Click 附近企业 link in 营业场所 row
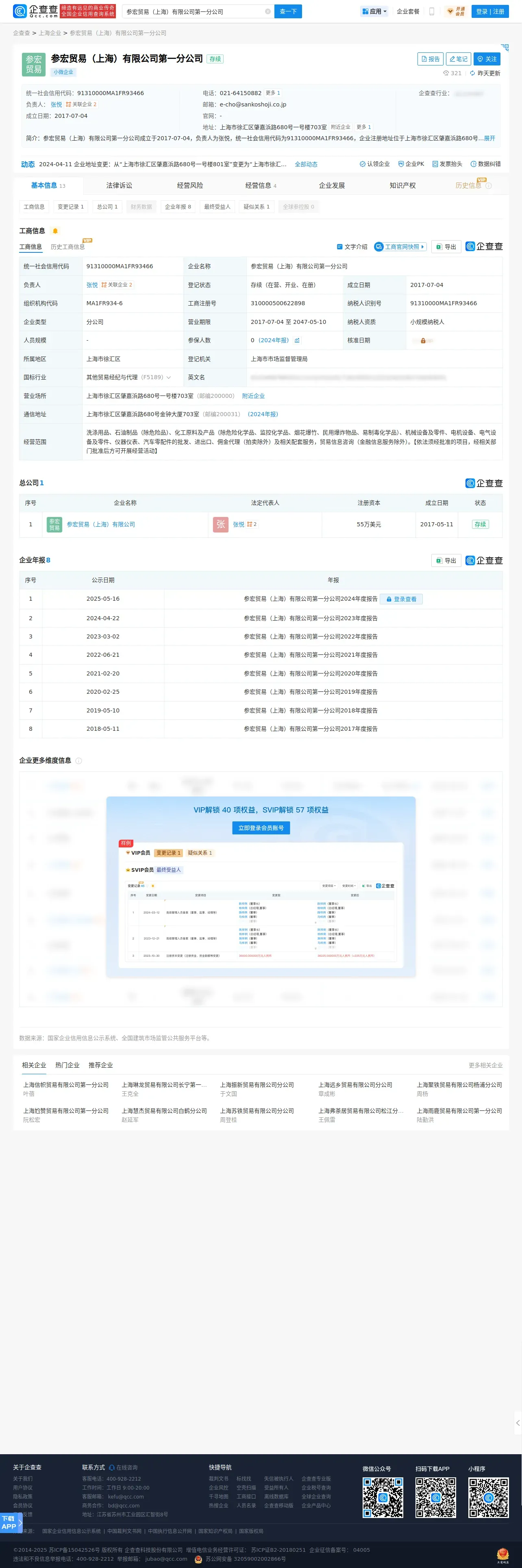Viewport: 522px width, 1568px height. 253,396
